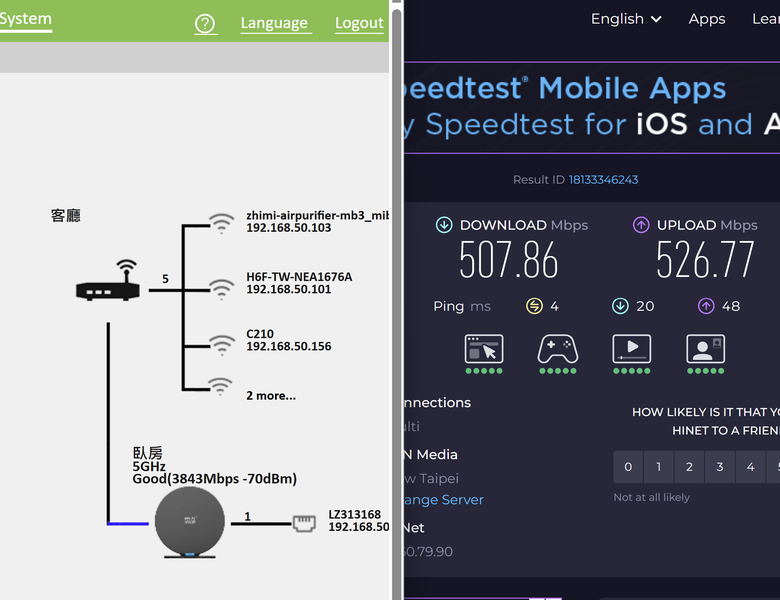
Task: Click the video conferencing experience icon
Action: tap(705, 349)
